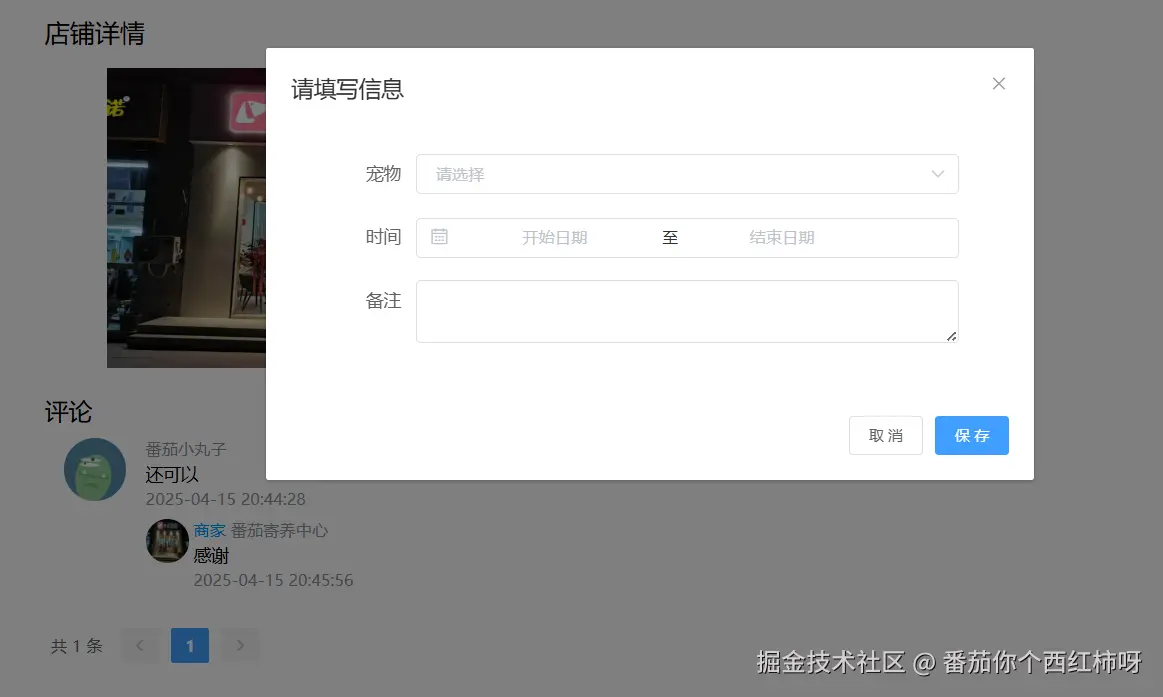Go to next comments page arrow

tap(240, 645)
